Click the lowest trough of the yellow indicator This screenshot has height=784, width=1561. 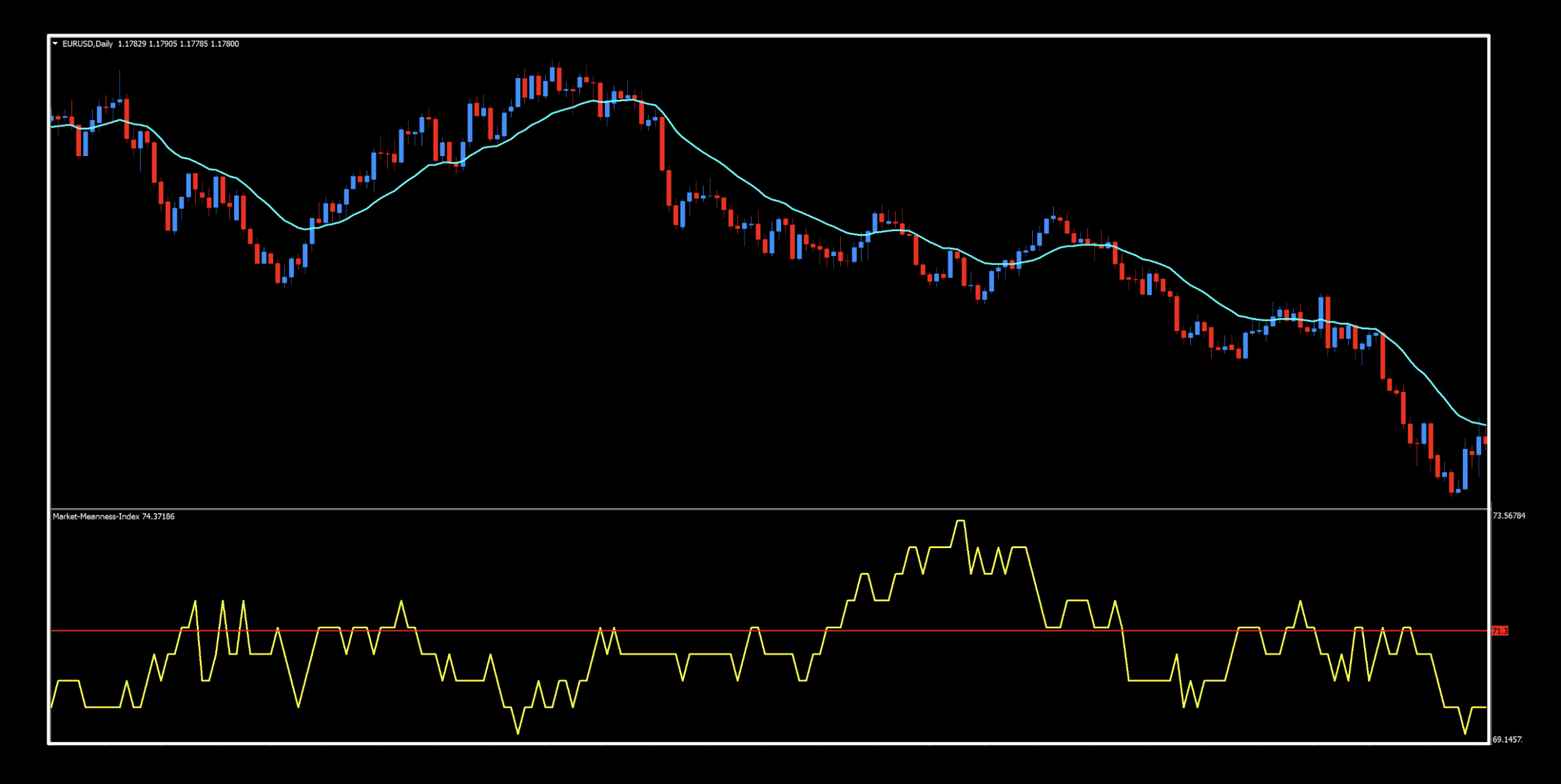coord(518,733)
